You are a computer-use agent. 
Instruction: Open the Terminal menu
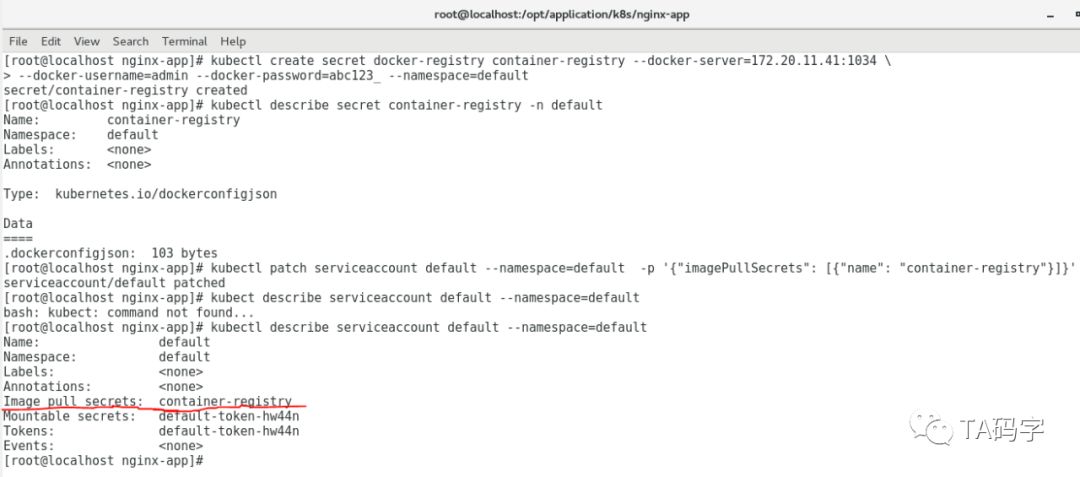[x=184, y=41]
